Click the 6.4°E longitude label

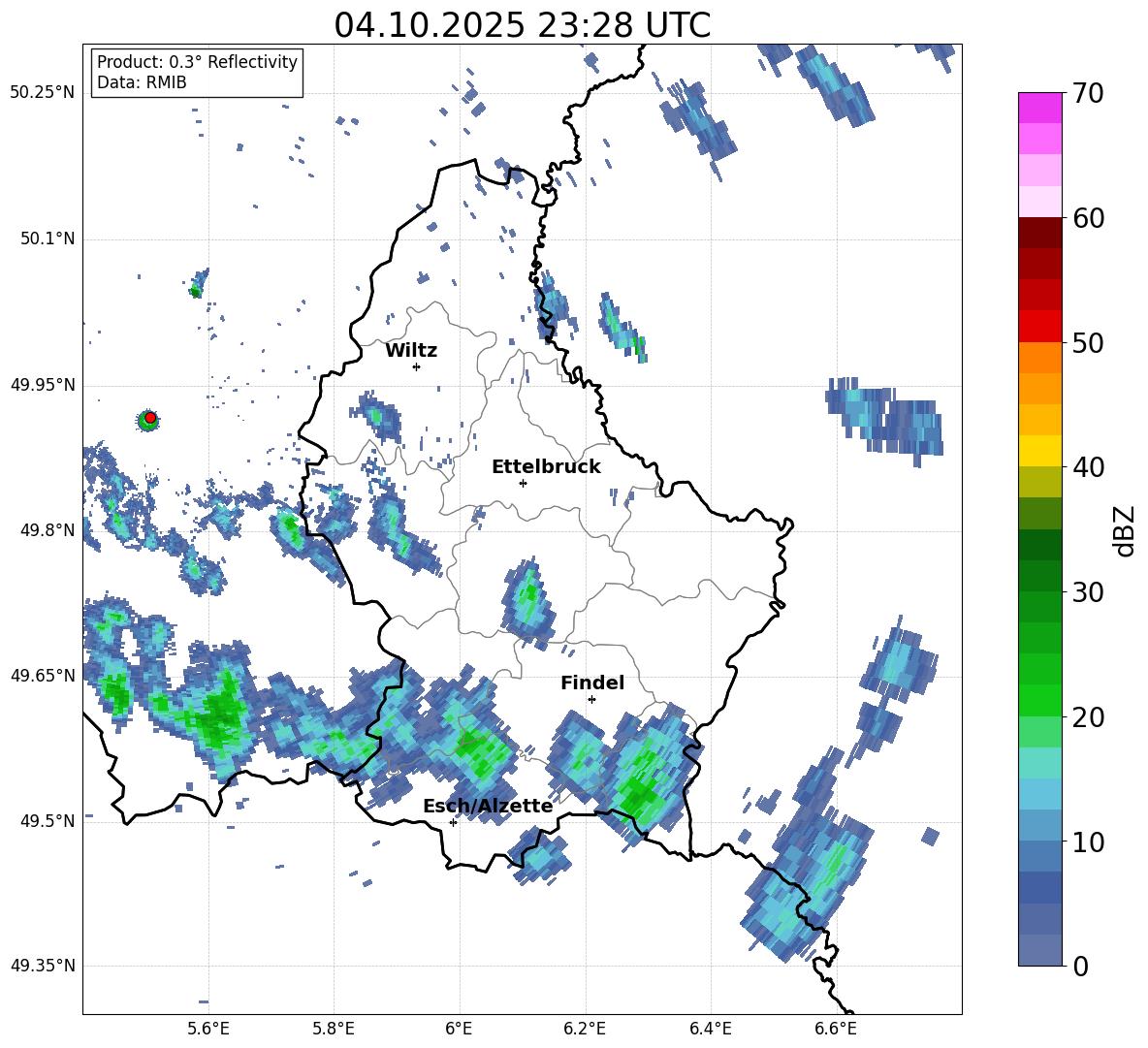[710, 1029]
